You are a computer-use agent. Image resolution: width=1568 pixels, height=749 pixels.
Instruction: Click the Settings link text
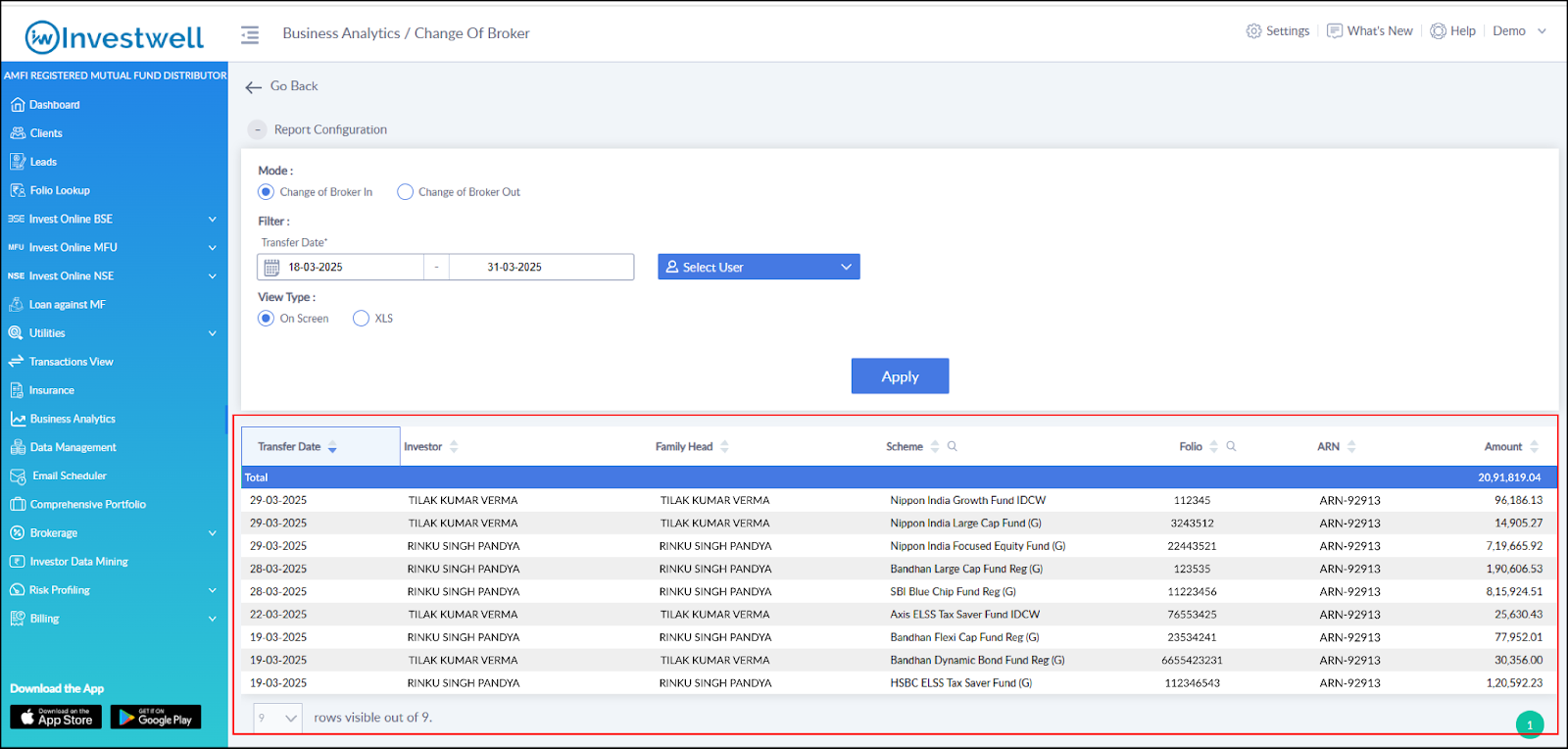click(1288, 31)
